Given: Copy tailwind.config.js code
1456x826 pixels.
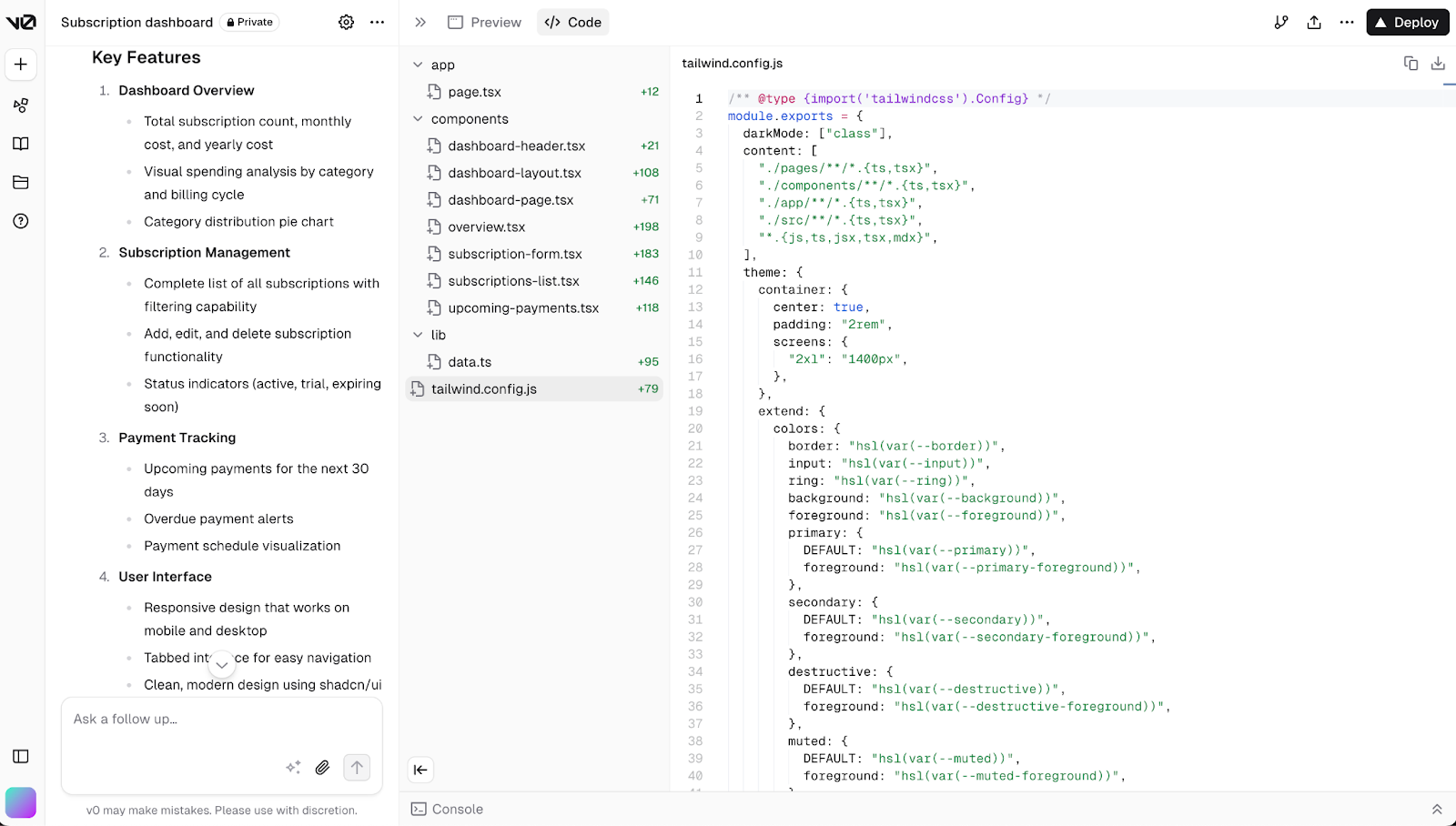Looking at the screenshot, I should click(x=1410, y=63).
